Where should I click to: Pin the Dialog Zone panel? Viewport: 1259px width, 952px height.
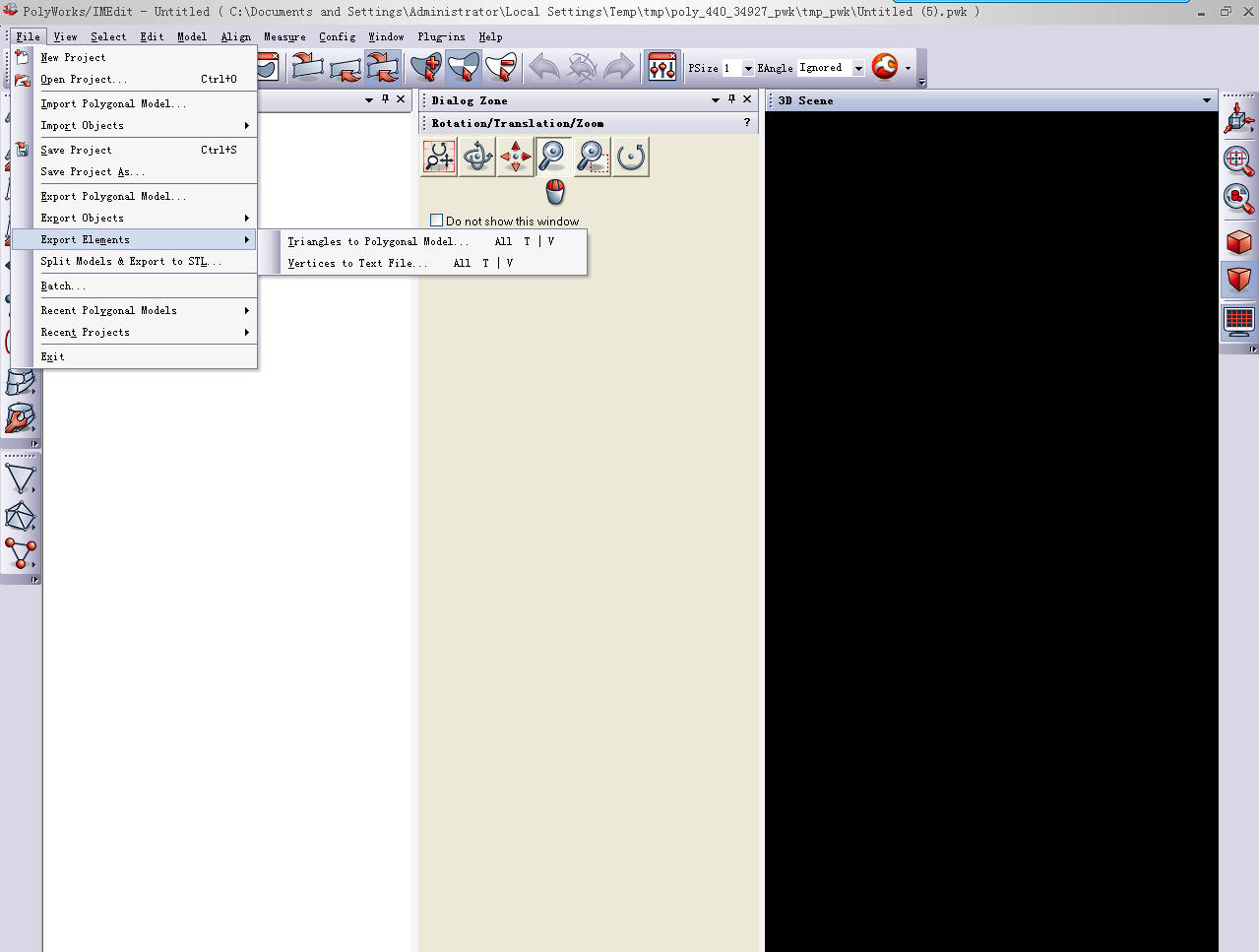(x=731, y=99)
